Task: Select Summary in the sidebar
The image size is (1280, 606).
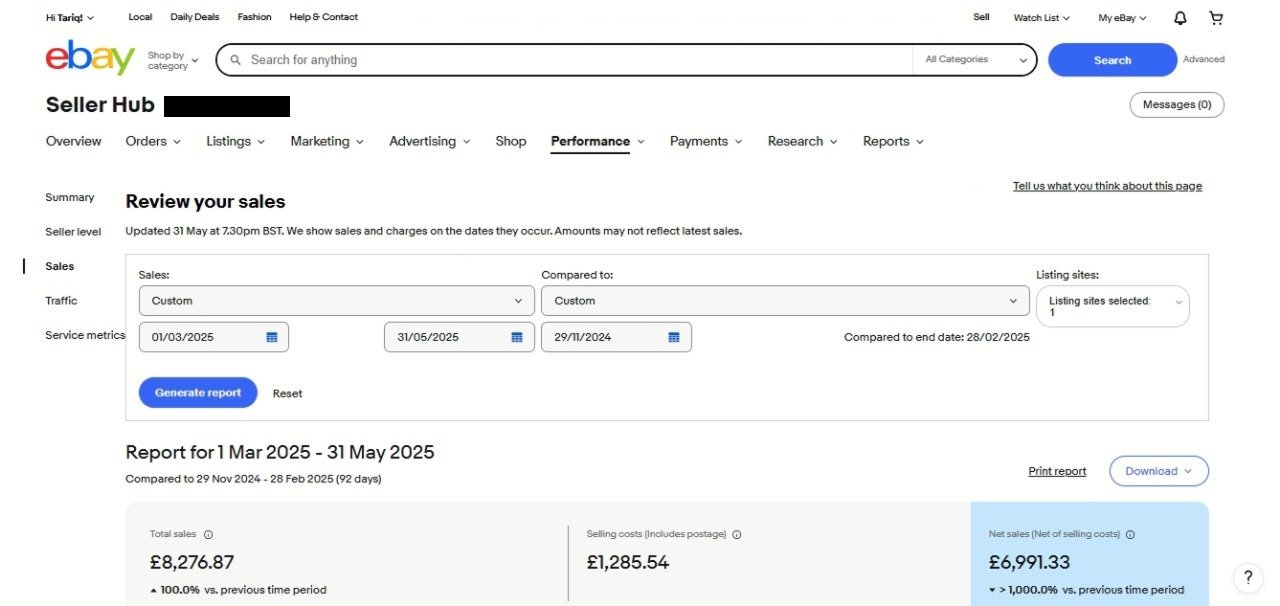Action: click(70, 197)
